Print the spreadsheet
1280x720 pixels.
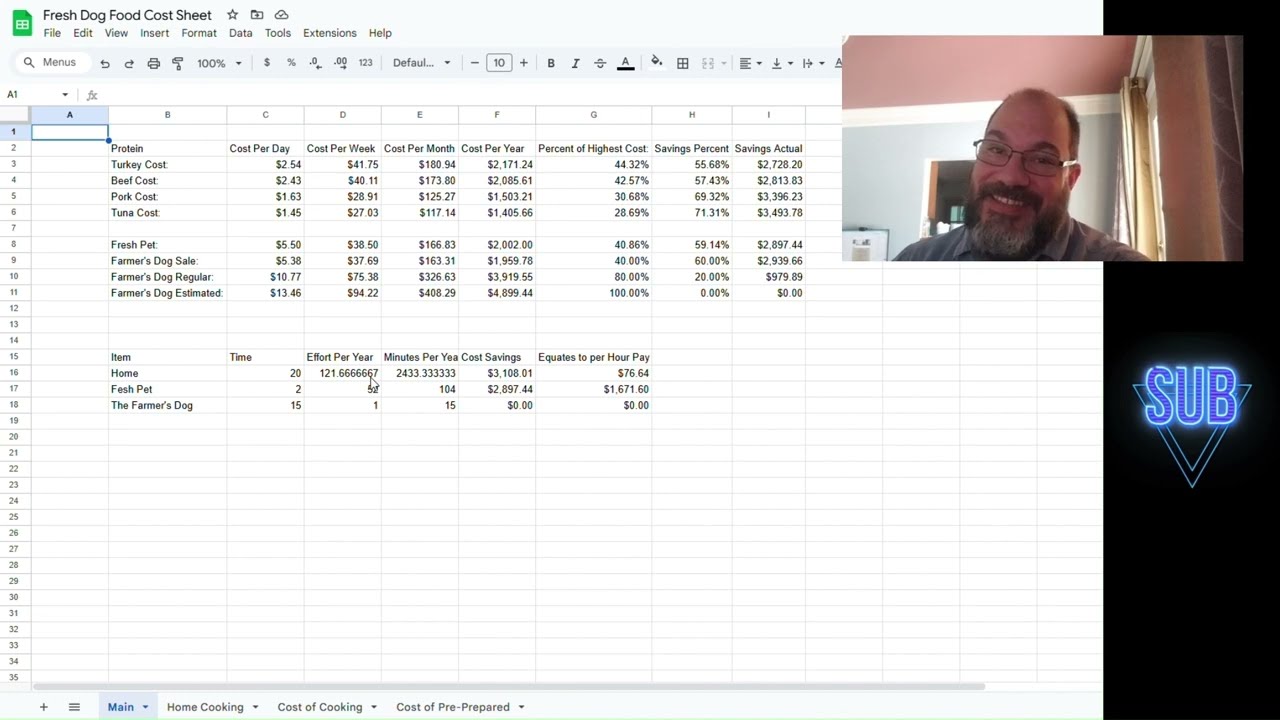pyautogui.click(x=153, y=63)
